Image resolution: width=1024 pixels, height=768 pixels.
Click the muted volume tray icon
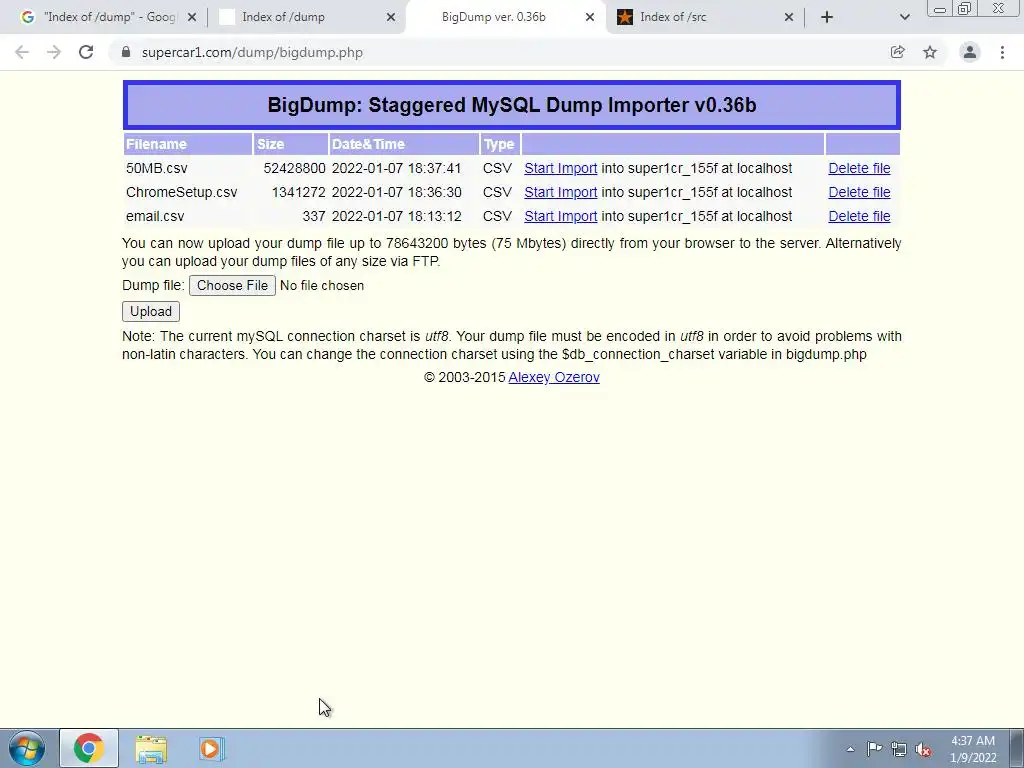[x=923, y=750]
